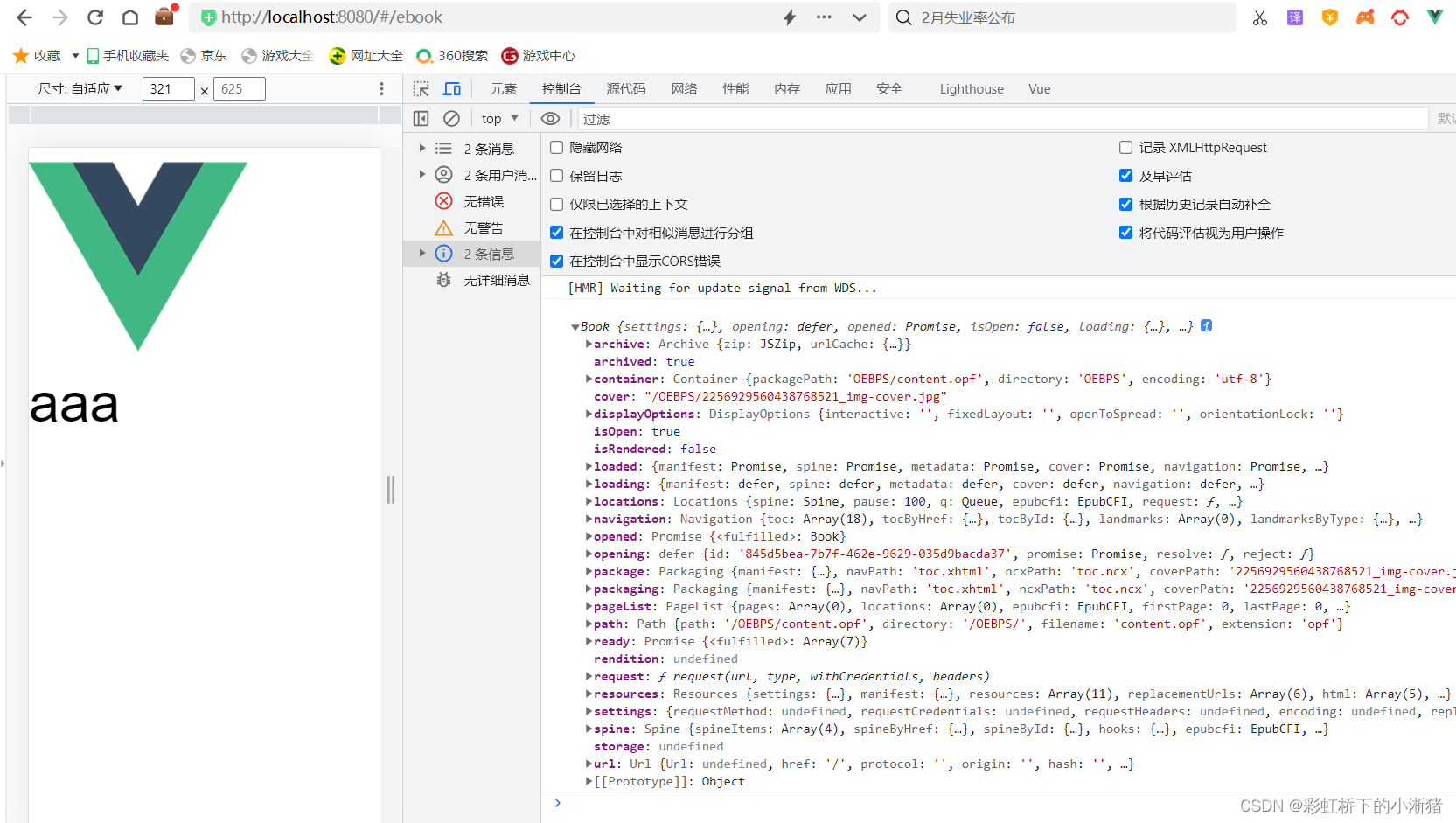Click the red circular refresh extension icon
The width and height of the screenshot is (1456, 823).
tap(1400, 17)
